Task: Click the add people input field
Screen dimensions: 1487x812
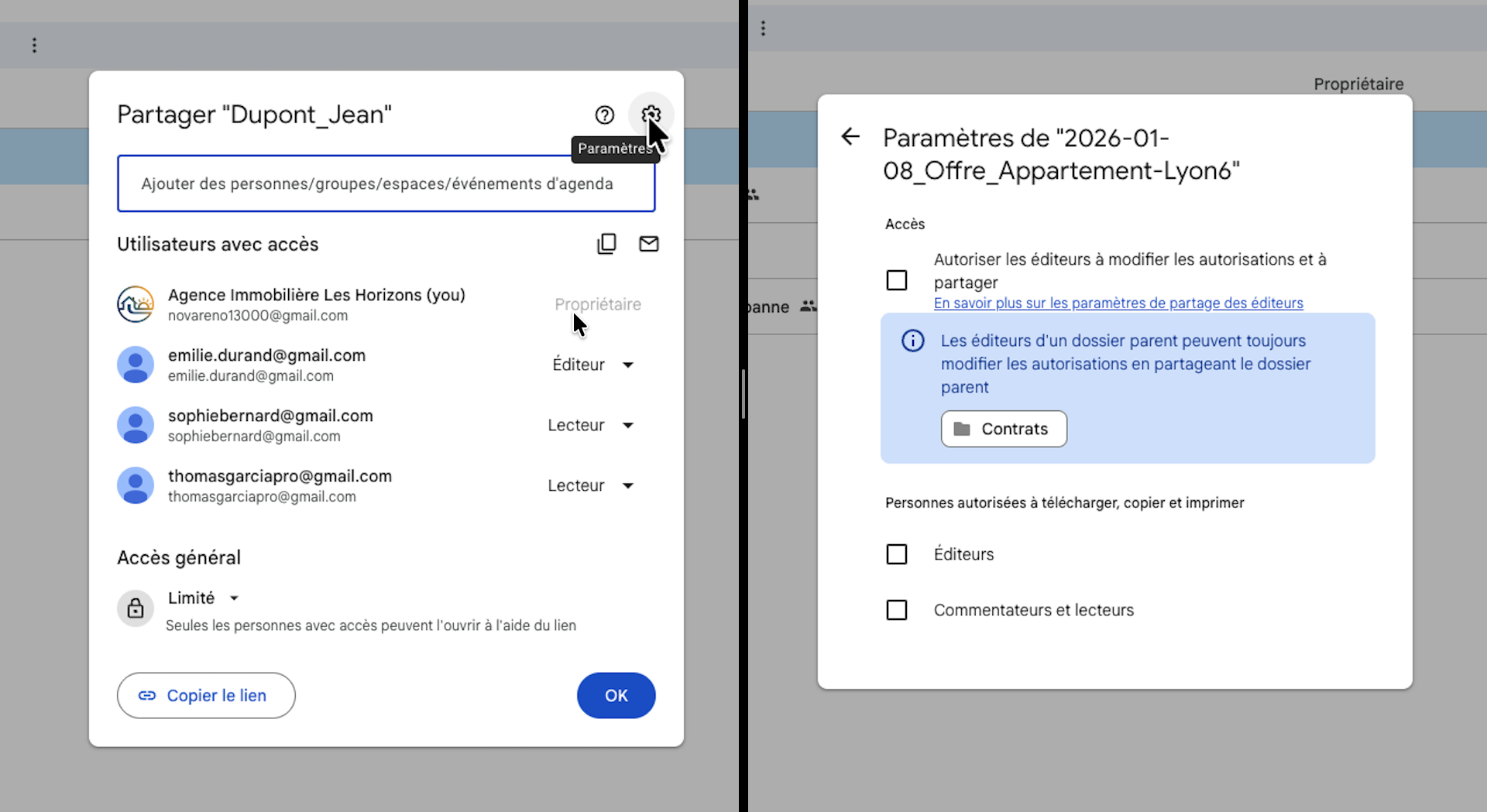Action: [386, 183]
